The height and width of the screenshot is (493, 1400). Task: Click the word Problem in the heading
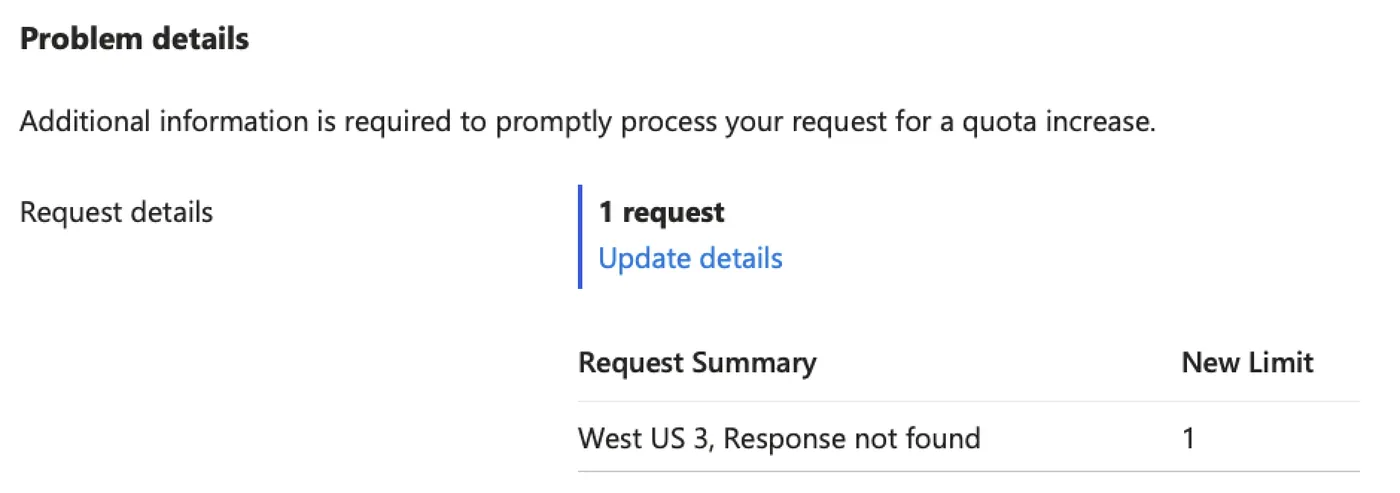click(76, 40)
